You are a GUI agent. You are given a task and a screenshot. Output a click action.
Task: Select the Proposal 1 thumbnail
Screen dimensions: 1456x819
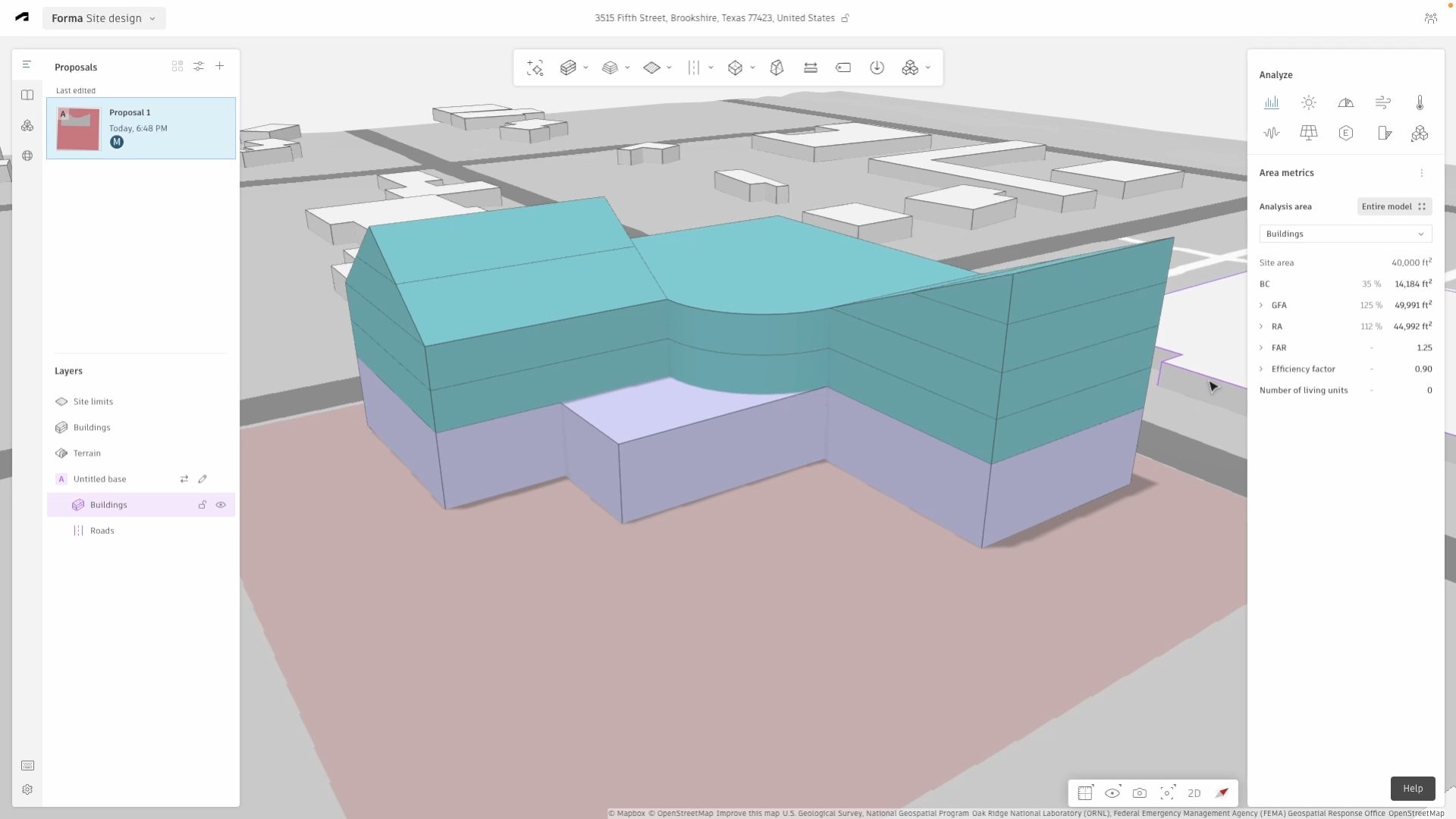[x=78, y=129]
